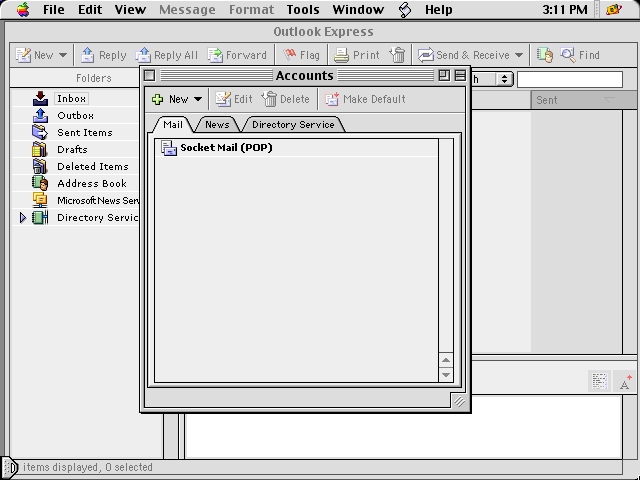Click the search text field

(570, 79)
